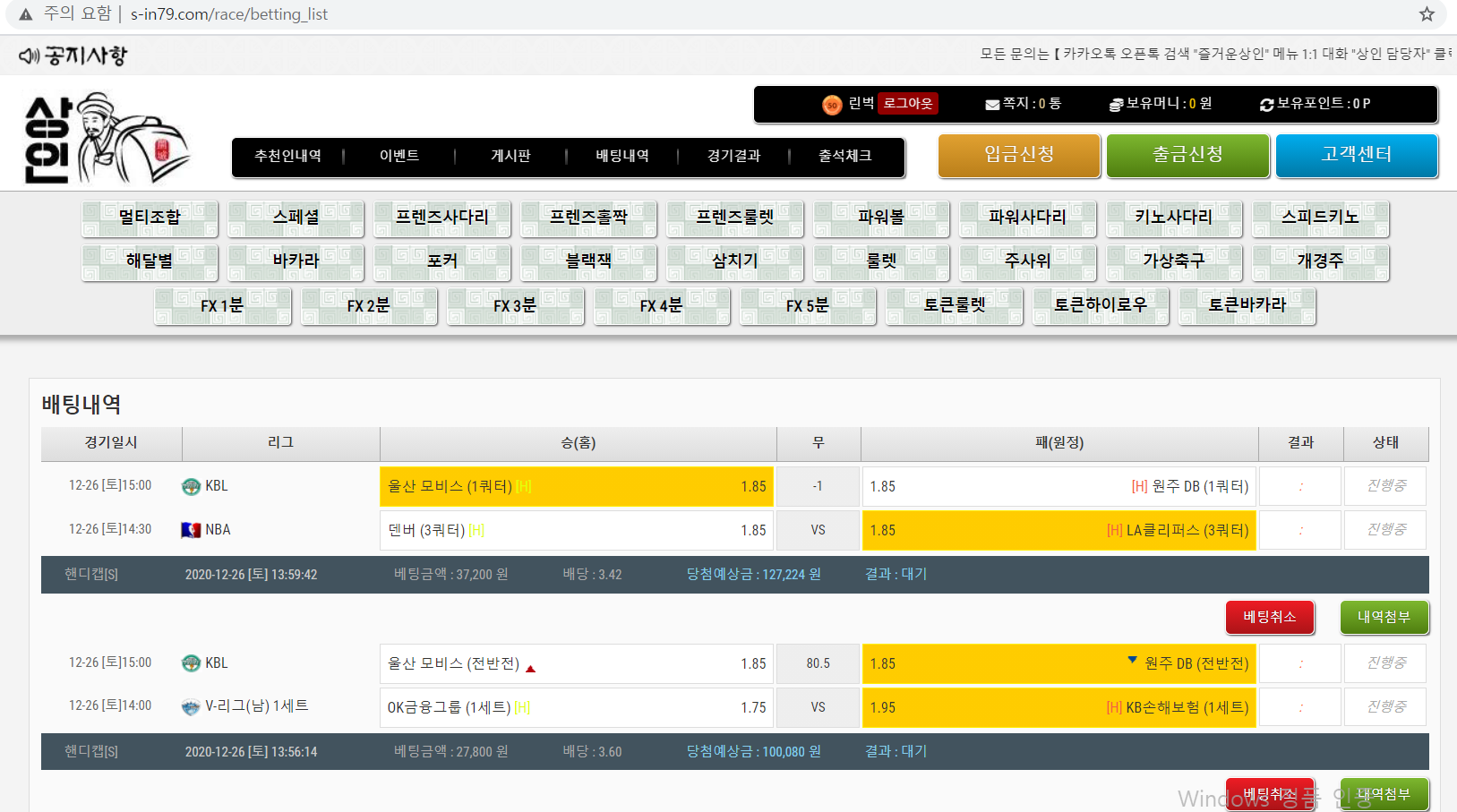Select 배팅내역 in the black menu bar
The image size is (1457, 812).
(622, 156)
